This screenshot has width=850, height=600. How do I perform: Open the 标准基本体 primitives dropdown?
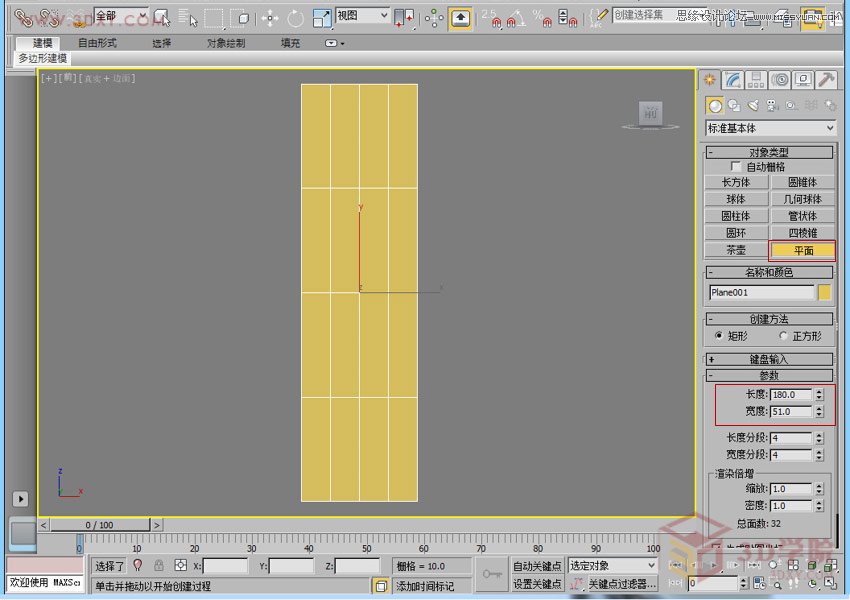point(768,128)
